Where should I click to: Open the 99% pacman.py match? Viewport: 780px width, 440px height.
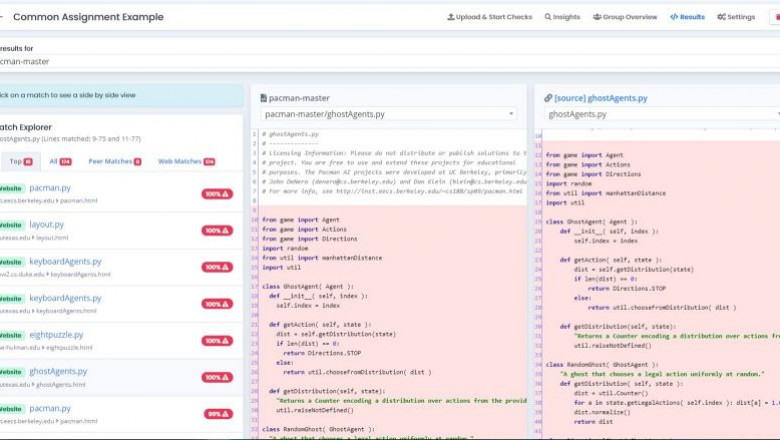50,408
